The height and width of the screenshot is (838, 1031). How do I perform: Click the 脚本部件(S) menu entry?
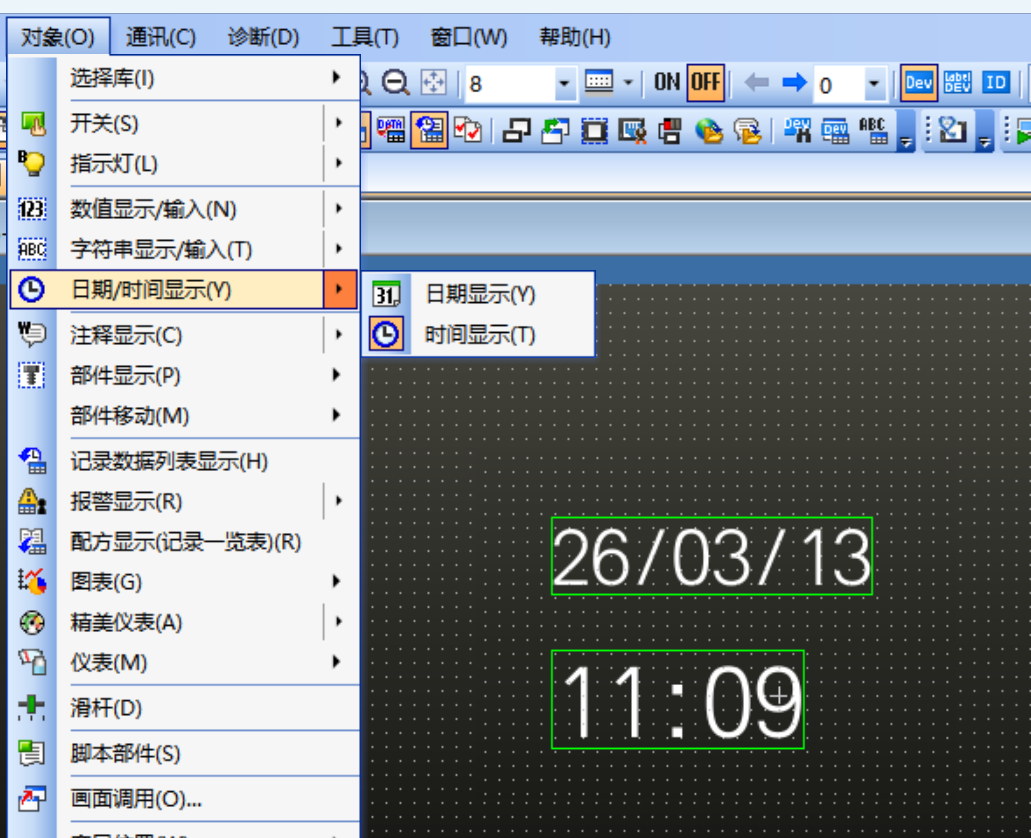[125, 754]
